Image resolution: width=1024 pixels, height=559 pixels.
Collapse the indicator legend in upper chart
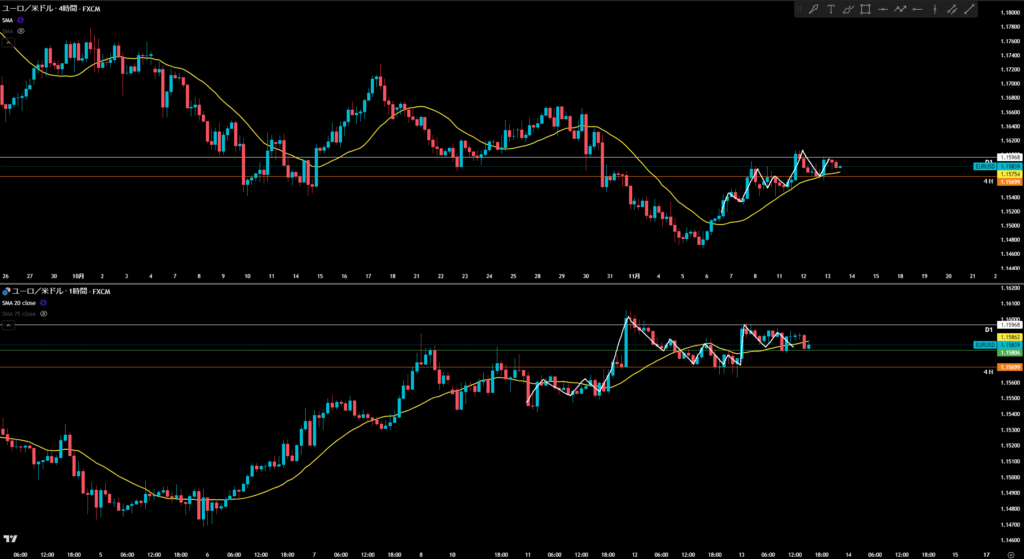pos(6,44)
